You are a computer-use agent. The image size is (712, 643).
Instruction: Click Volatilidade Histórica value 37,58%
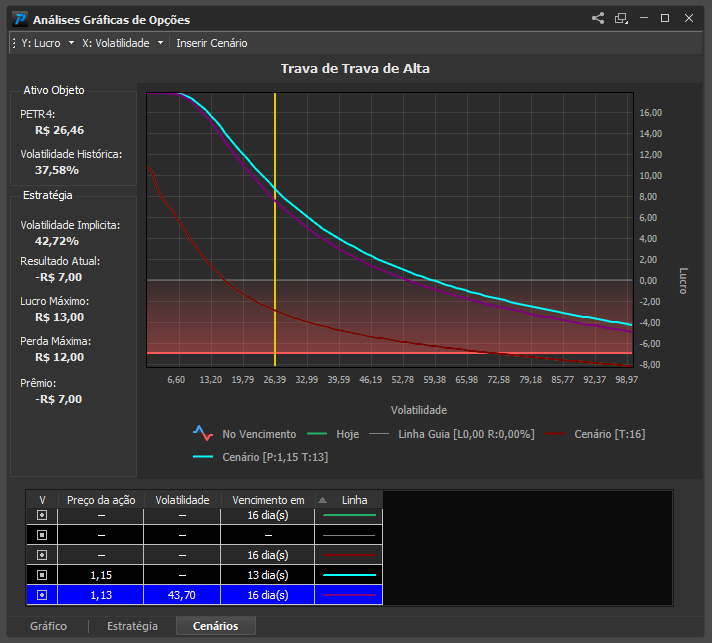pos(57,170)
